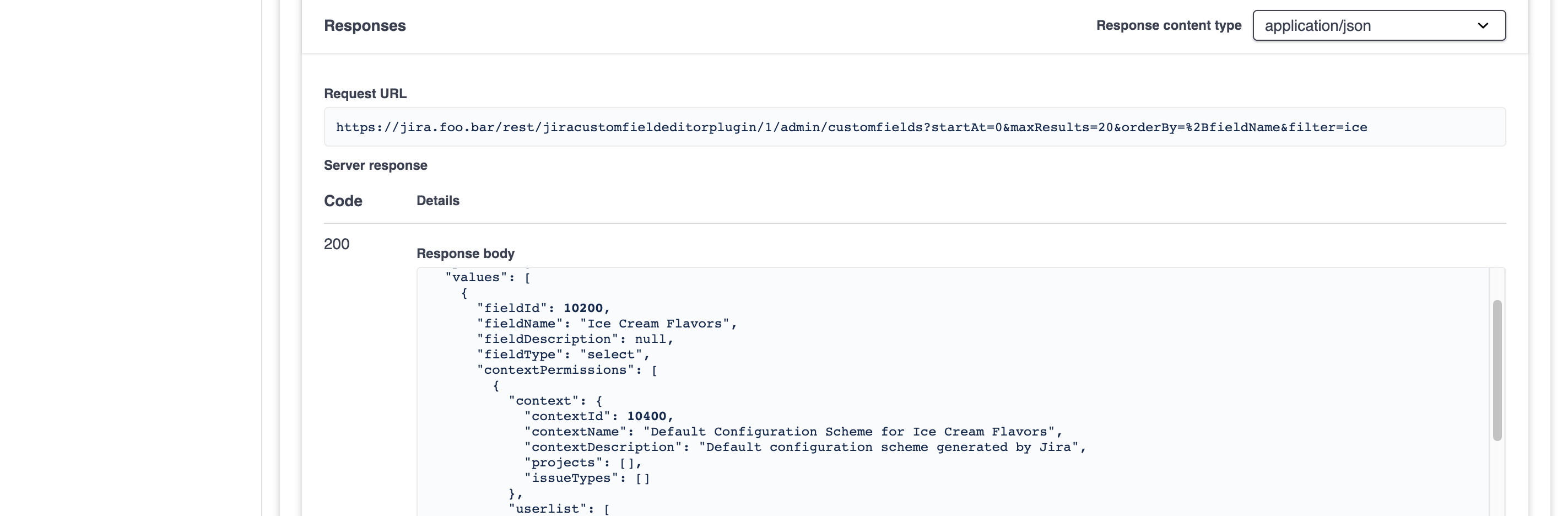Select the contextId value 10400
Image resolution: width=1568 pixels, height=516 pixels.
click(x=648, y=416)
